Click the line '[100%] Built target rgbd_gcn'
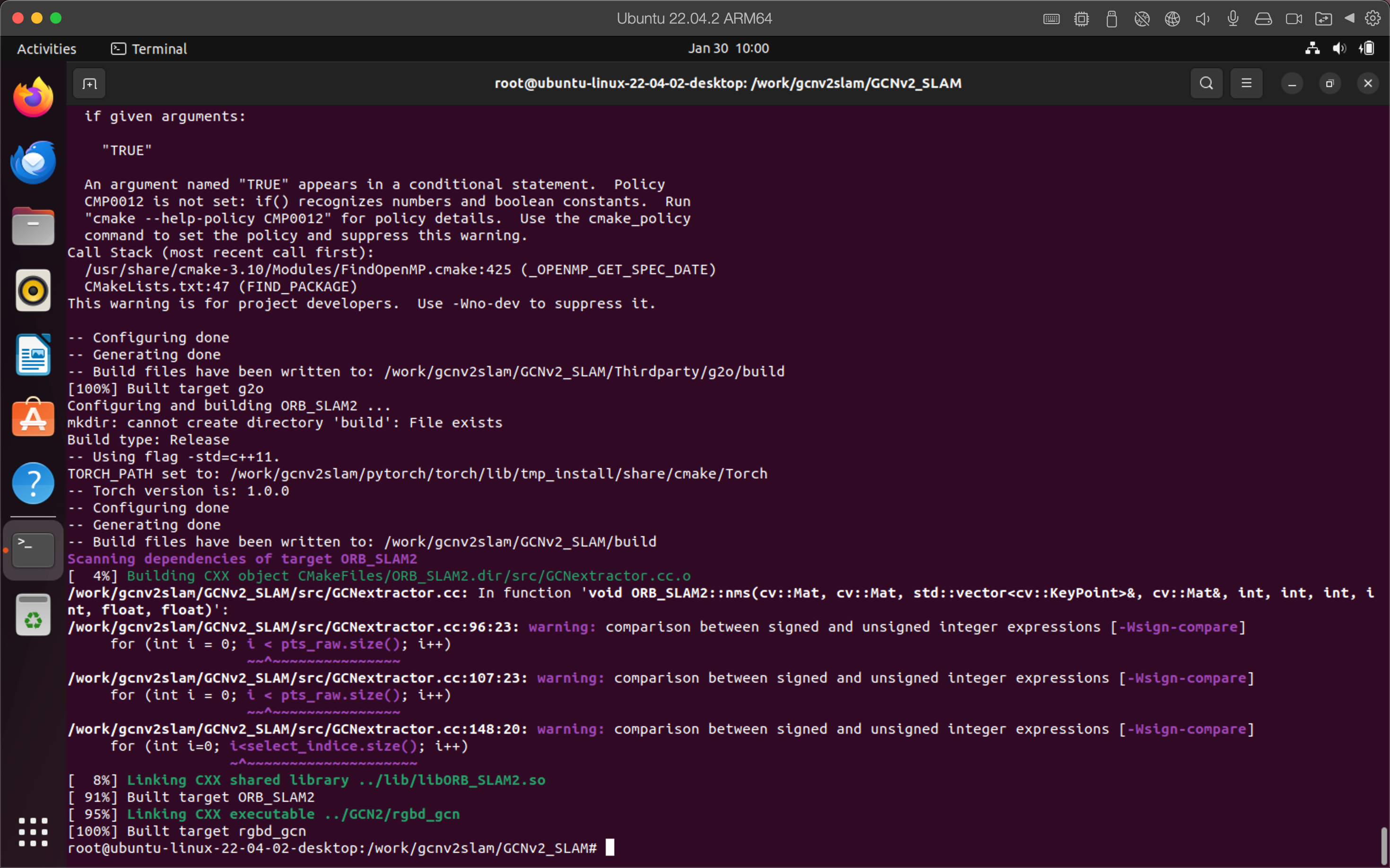 point(187,831)
